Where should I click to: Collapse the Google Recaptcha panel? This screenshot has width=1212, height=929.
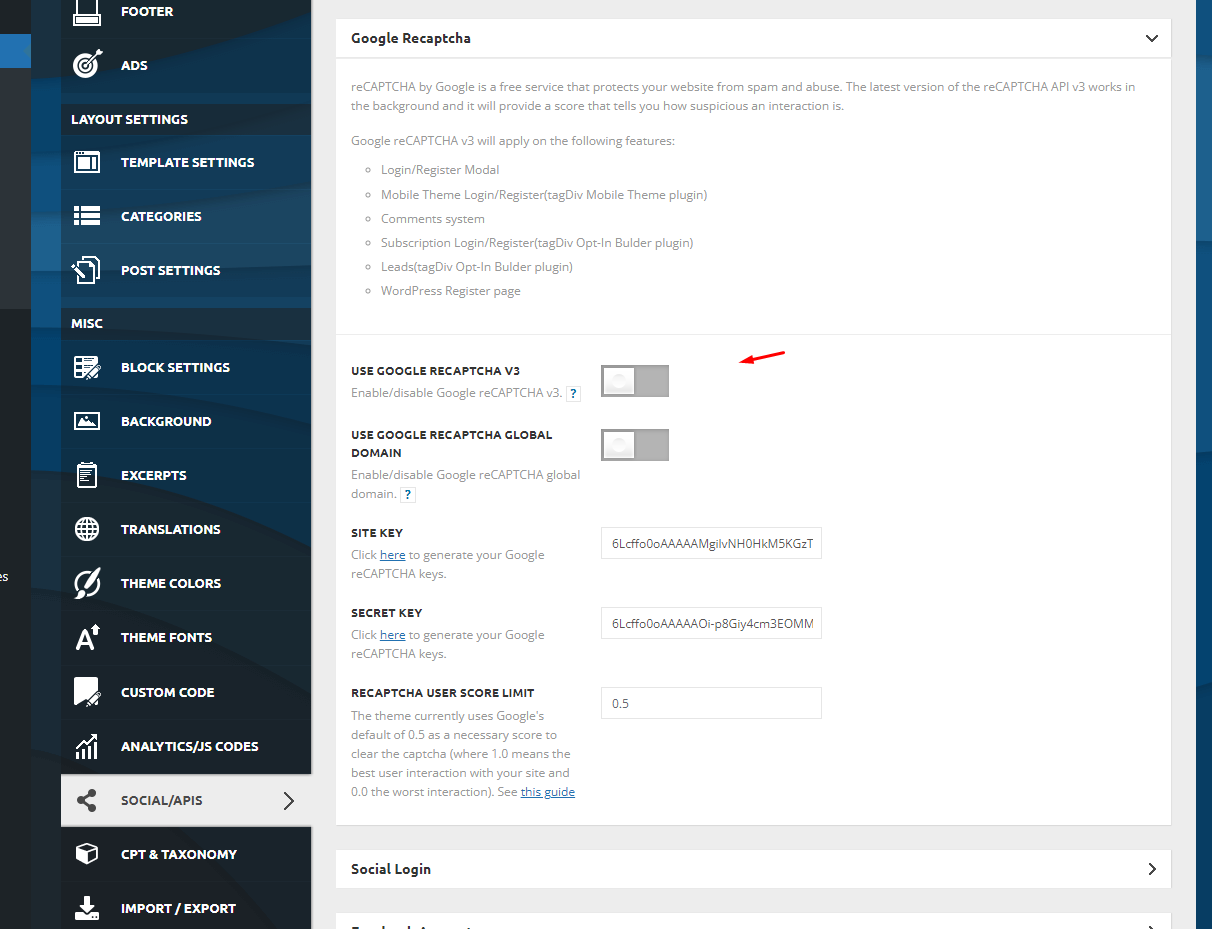point(1152,38)
